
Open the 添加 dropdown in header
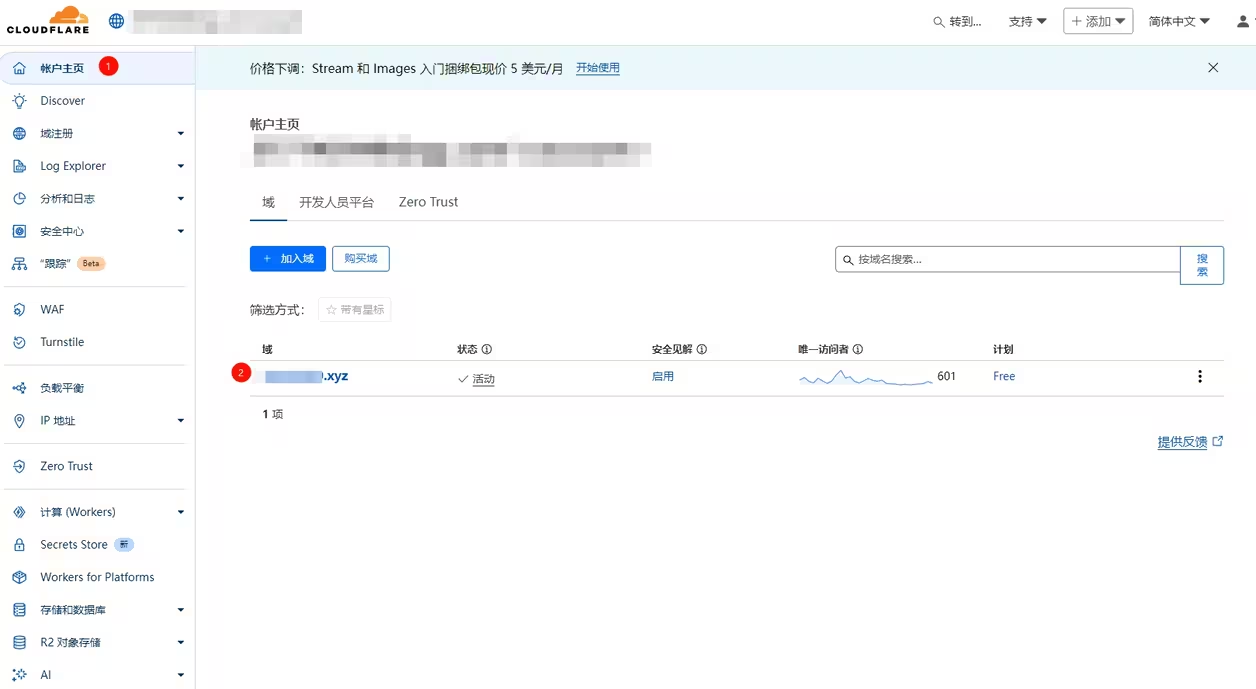coord(1097,21)
